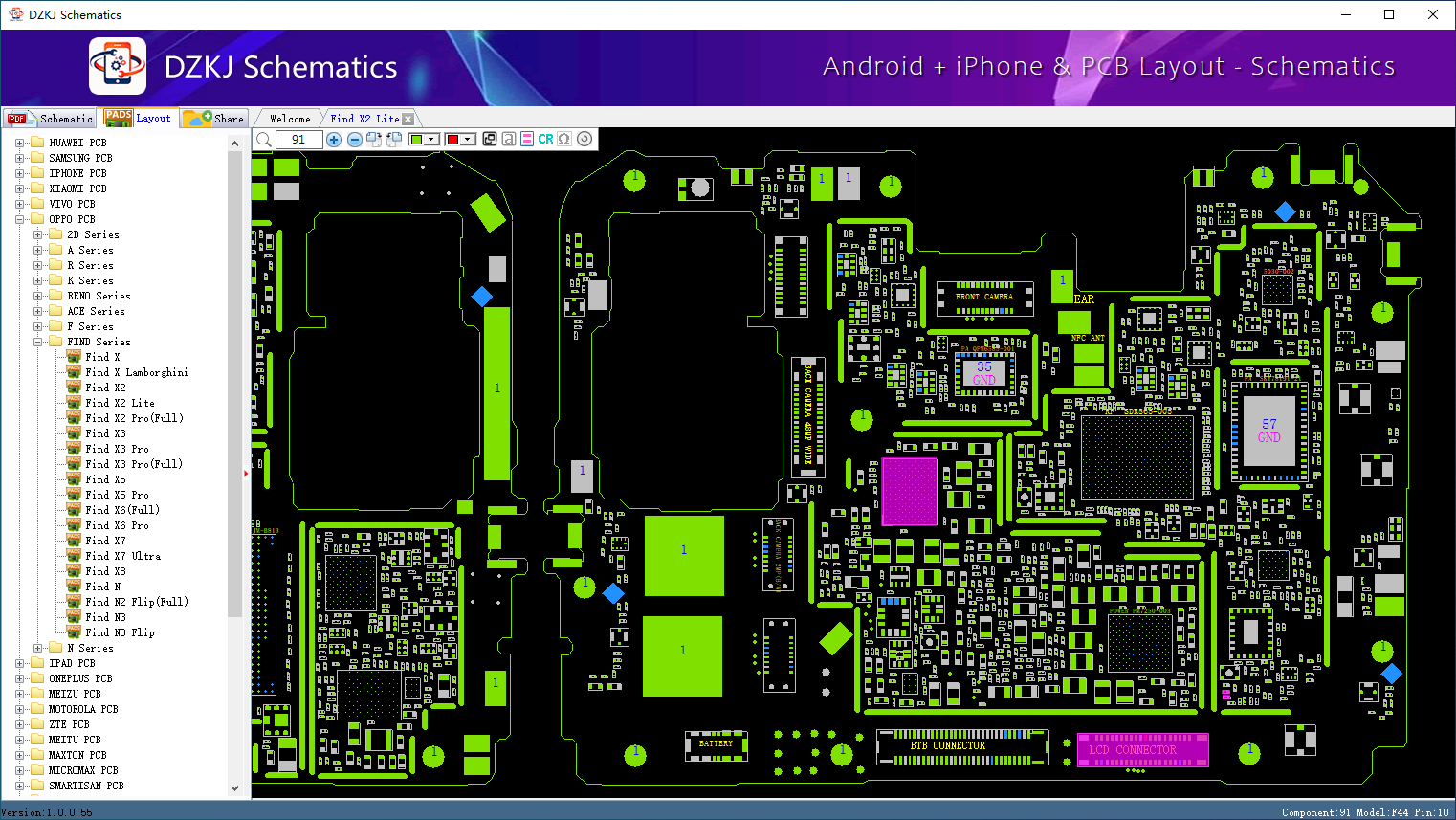Viewport: 1456px width, 820px height.
Task: Open Find X3 Pro(Full) layout
Action: 134,464
